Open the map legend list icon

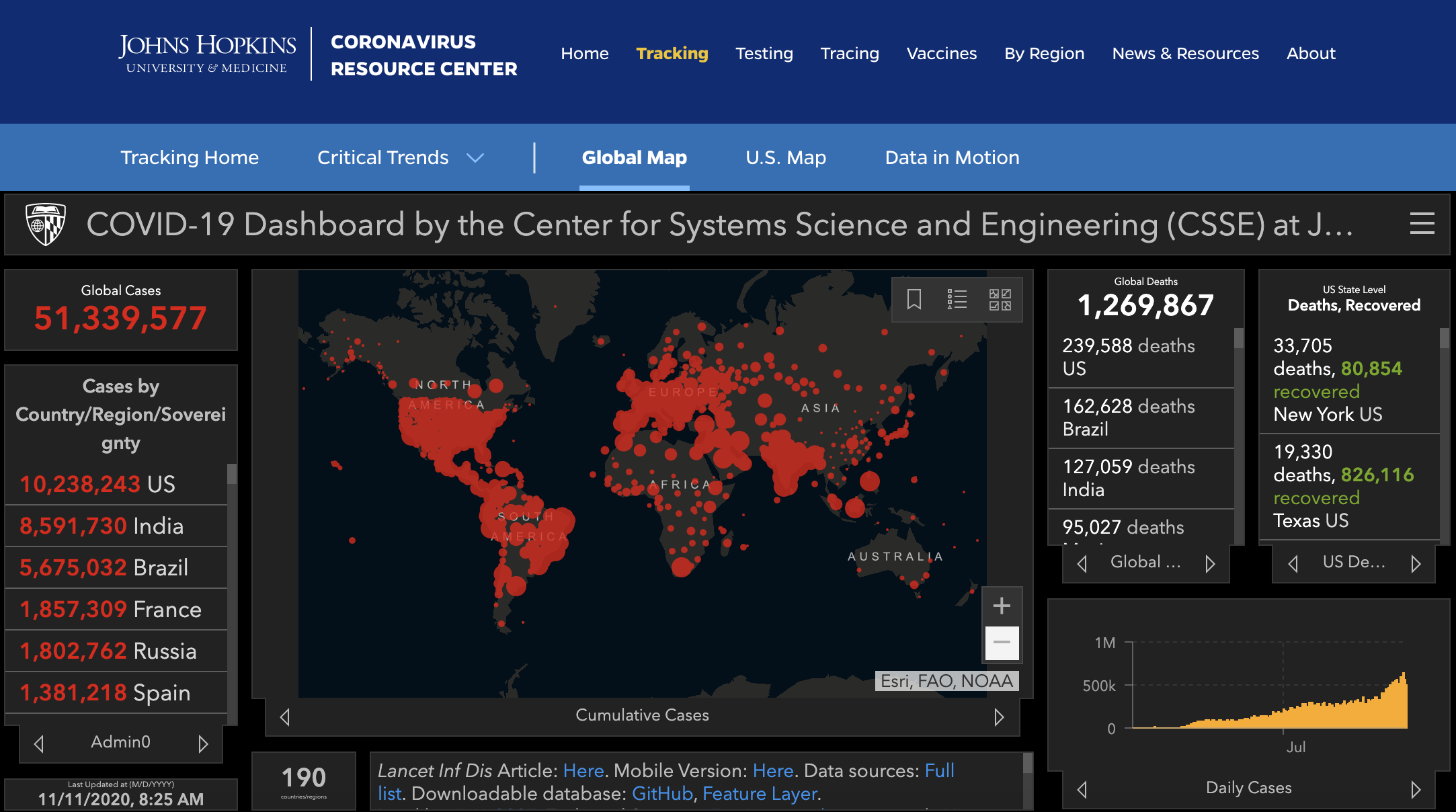pos(957,299)
